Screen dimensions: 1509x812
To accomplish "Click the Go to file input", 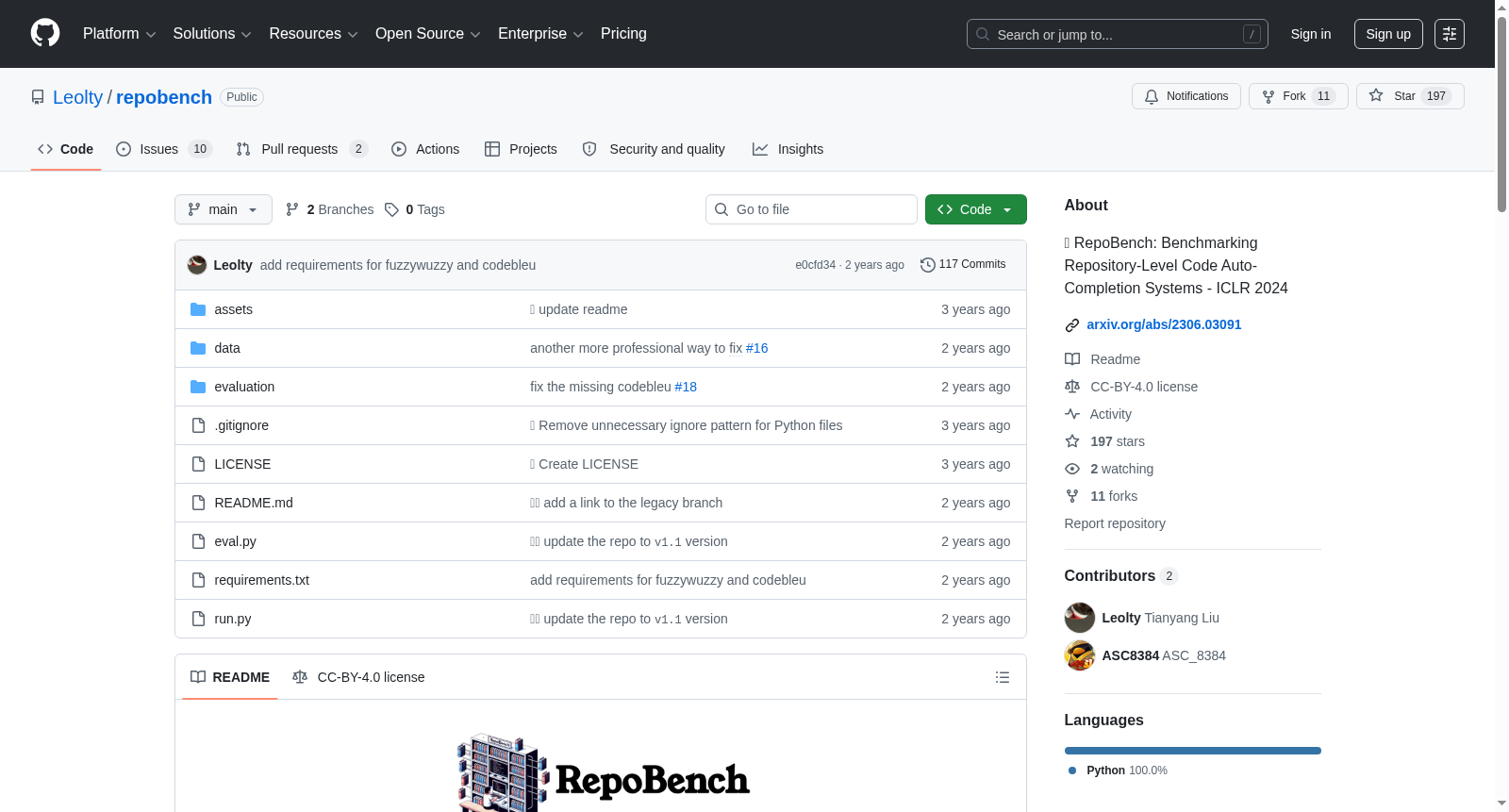I will click(811, 209).
